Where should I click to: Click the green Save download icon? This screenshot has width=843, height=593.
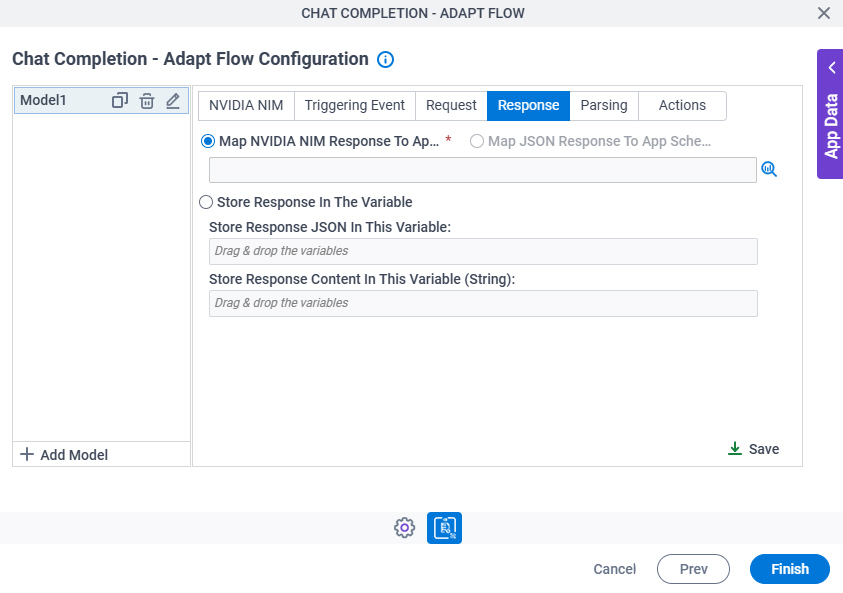pos(734,448)
